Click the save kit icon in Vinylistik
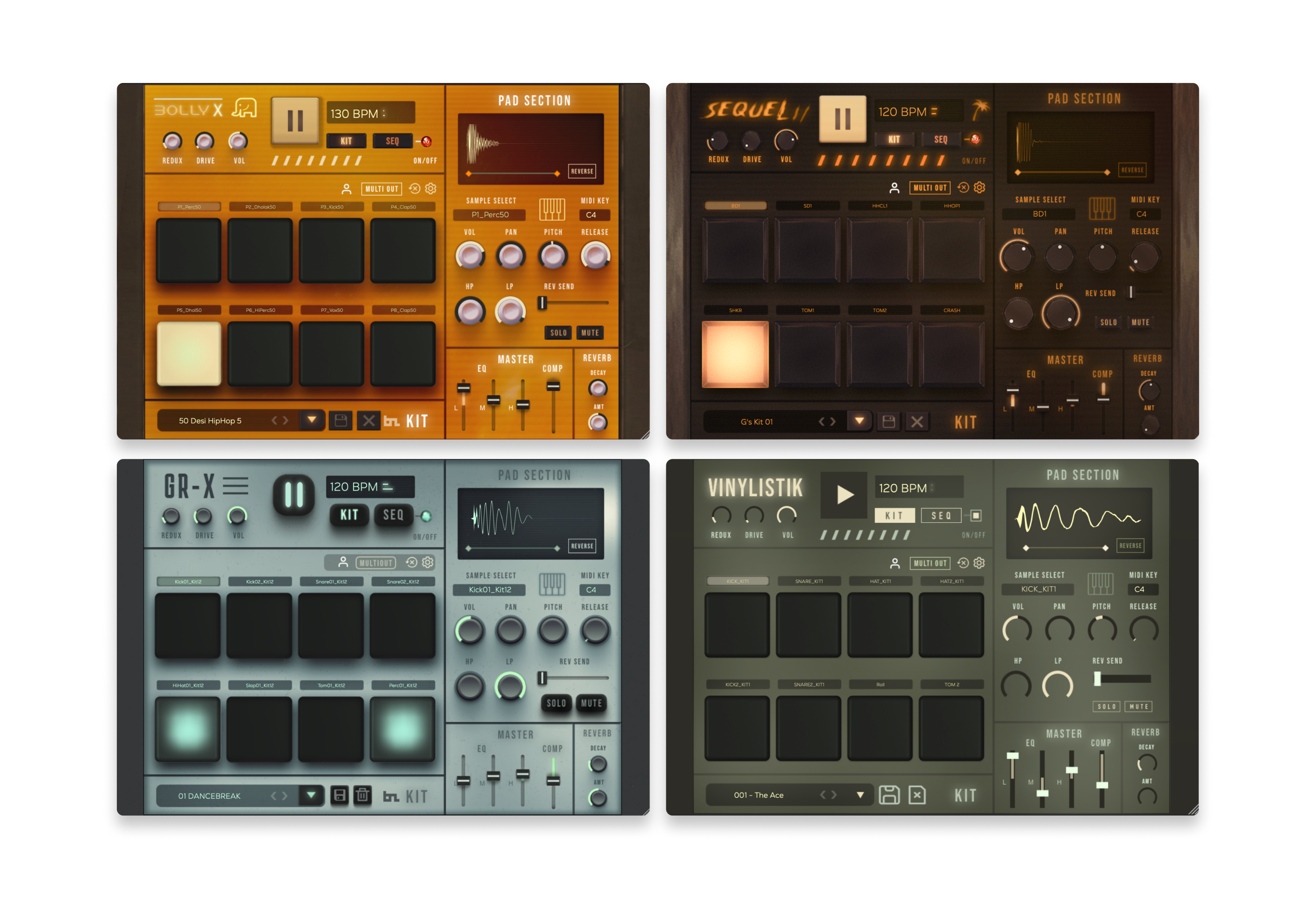Image resolution: width=1316 pixels, height=899 pixels. [x=889, y=795]
